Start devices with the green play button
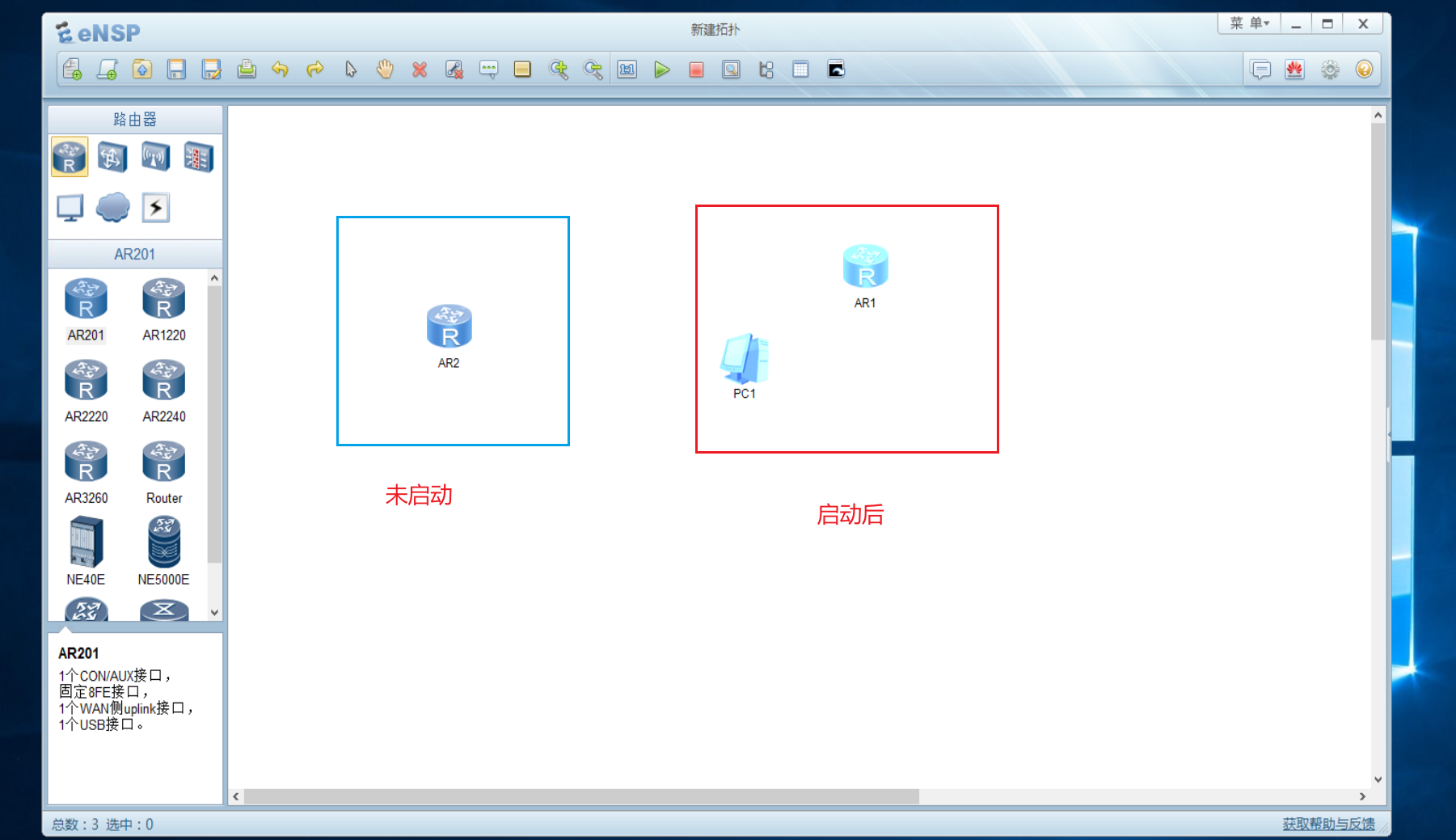 [662, 70]
